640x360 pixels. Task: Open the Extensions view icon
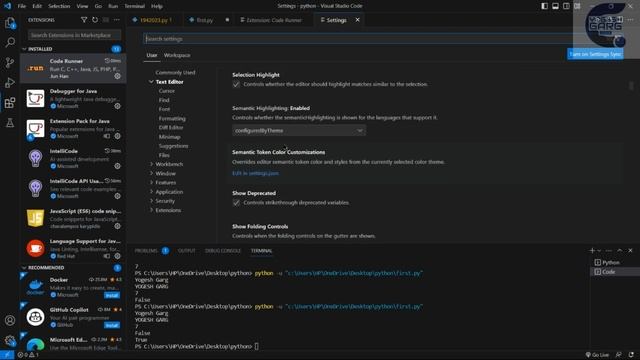pyautogui.click(x=10, y=102)
